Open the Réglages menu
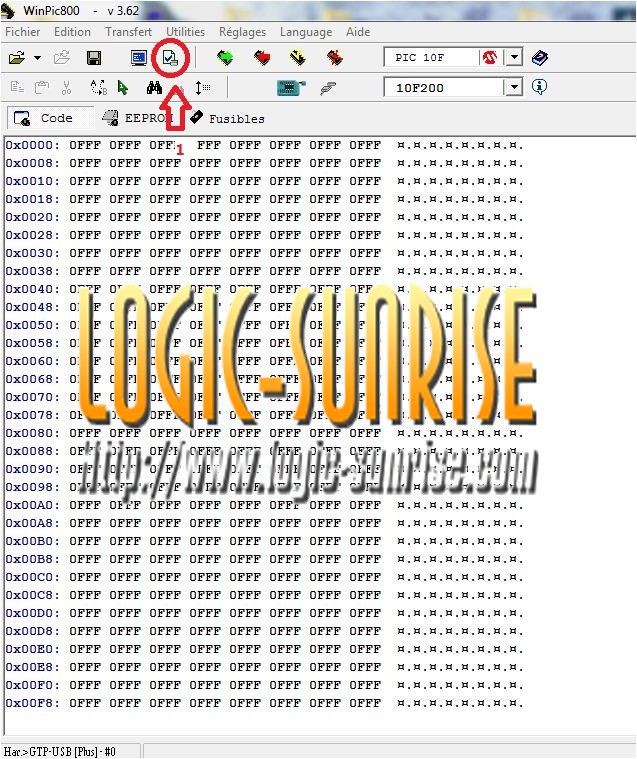Viewport: 637px width, 759px height. tap(243, 32)
